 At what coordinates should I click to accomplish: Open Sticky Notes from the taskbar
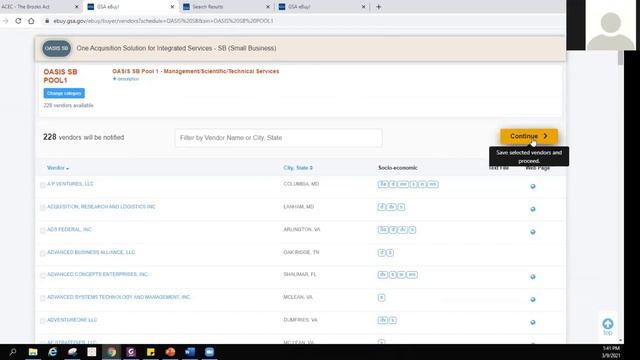click(x=151, y=352)
